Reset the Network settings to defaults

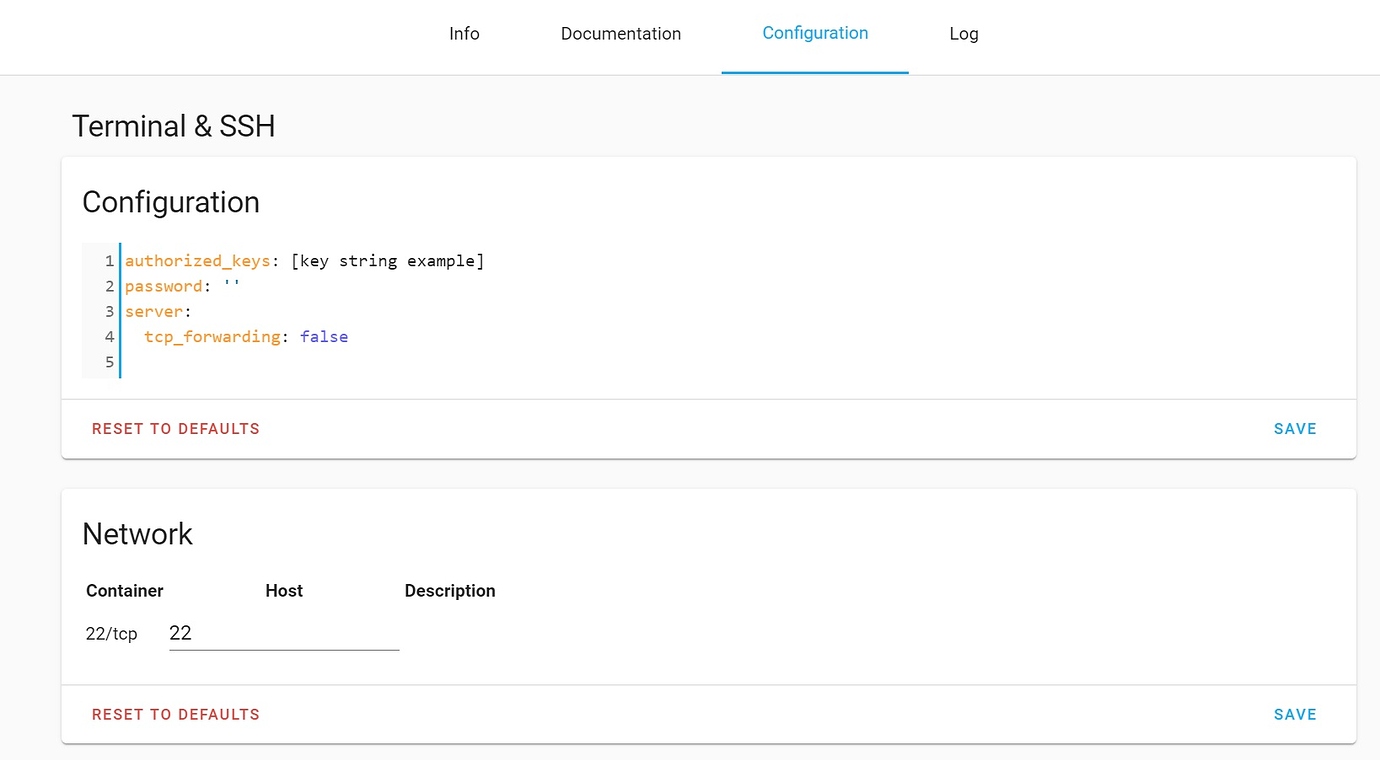click(x=175, y=714)
